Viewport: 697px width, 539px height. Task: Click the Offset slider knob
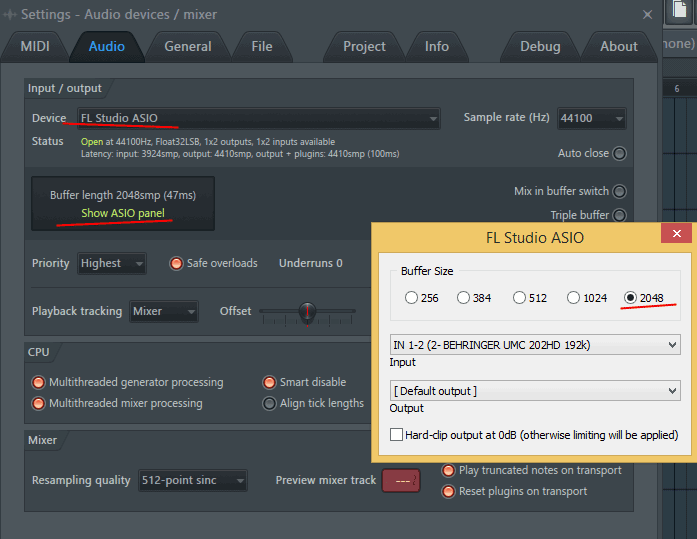click(307, 311)
